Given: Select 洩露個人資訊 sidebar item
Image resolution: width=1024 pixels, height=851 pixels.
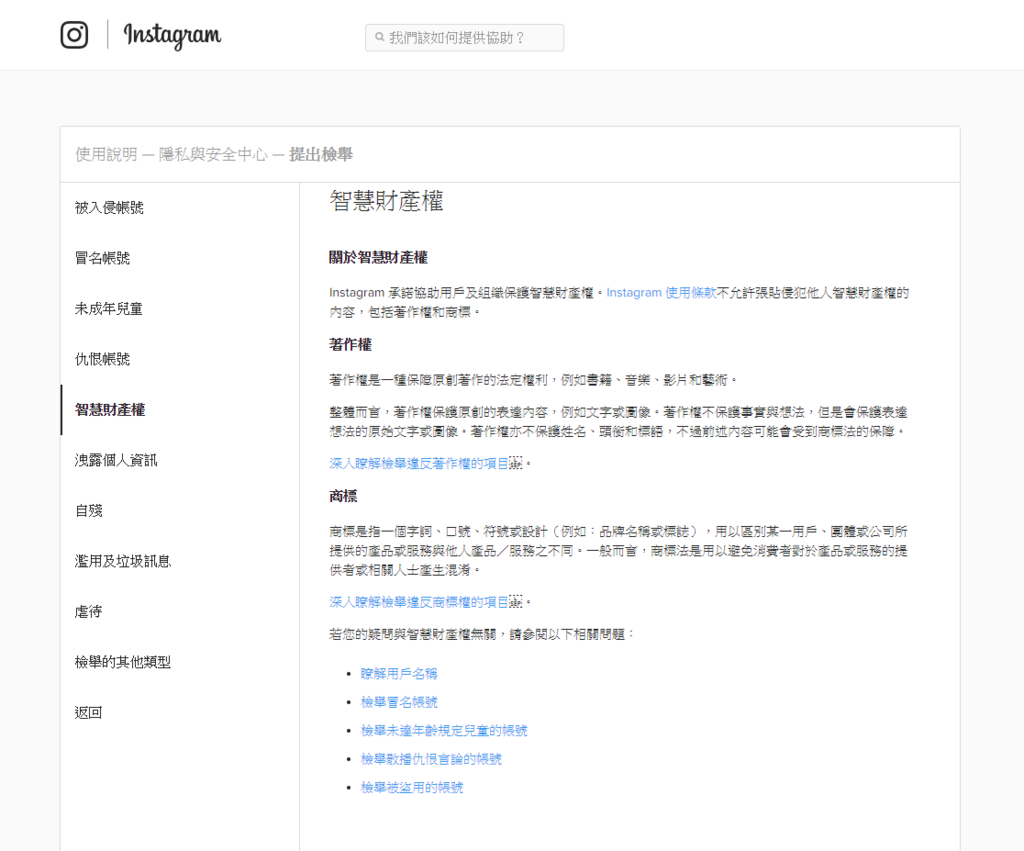Looking at the screenshot, I should [116, 460].
